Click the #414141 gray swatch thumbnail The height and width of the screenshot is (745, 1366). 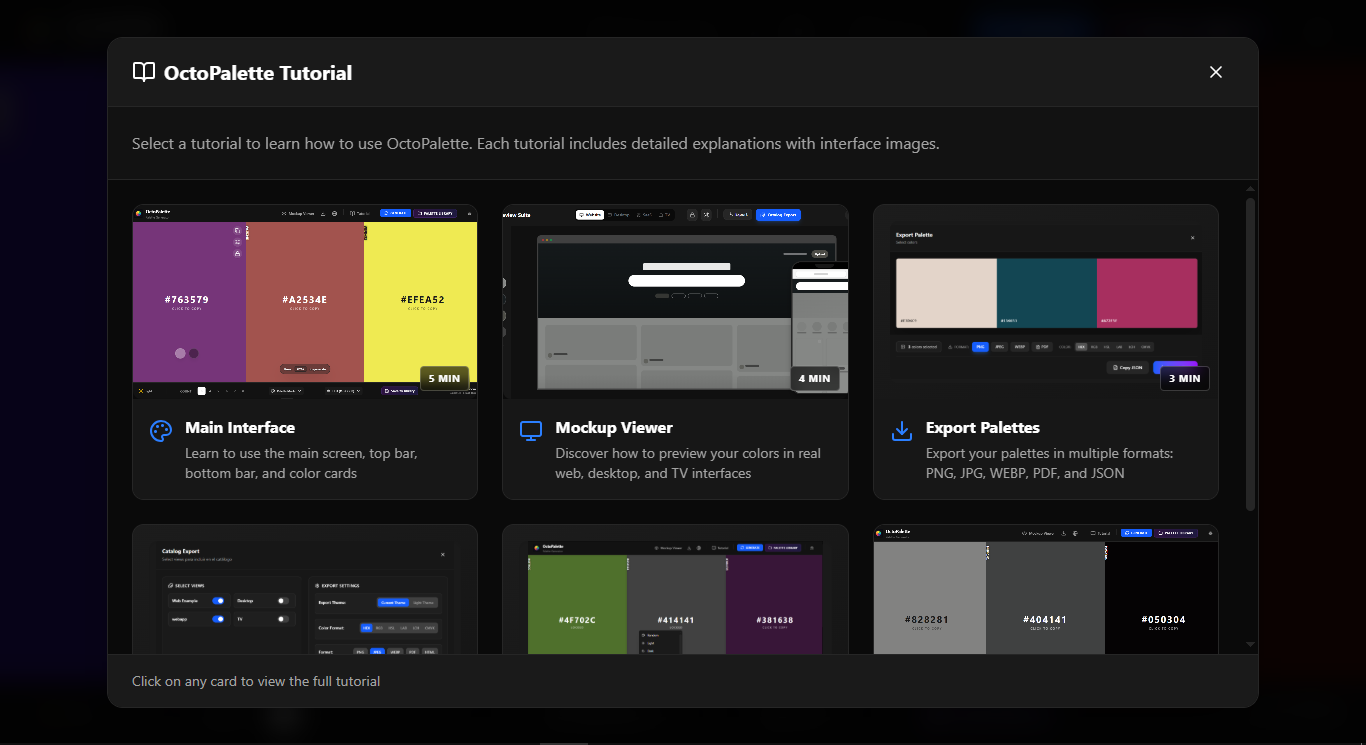tap(677, 605)
